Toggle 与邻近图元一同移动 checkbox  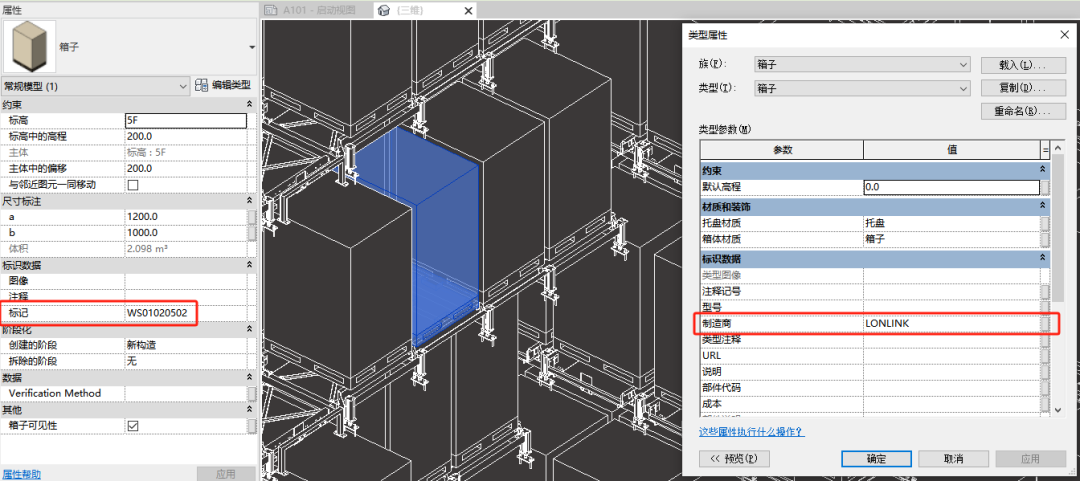pos(133,185)
